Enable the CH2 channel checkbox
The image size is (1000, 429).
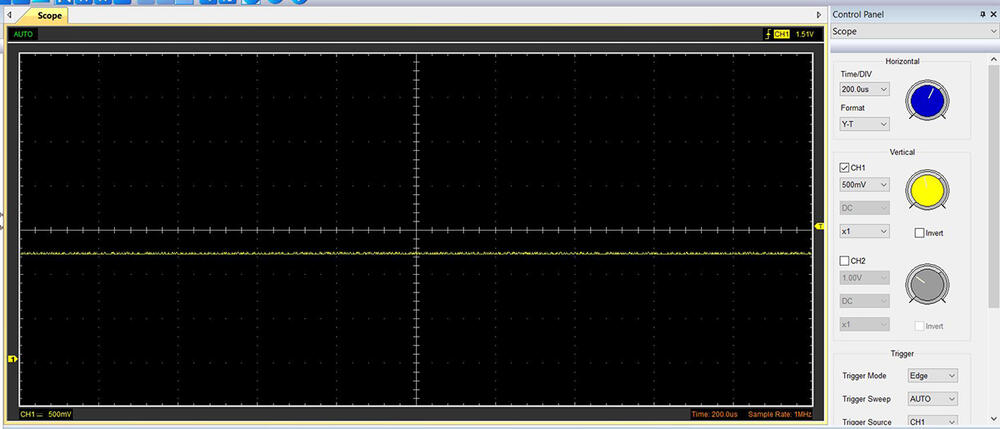(x=845, y=261)
